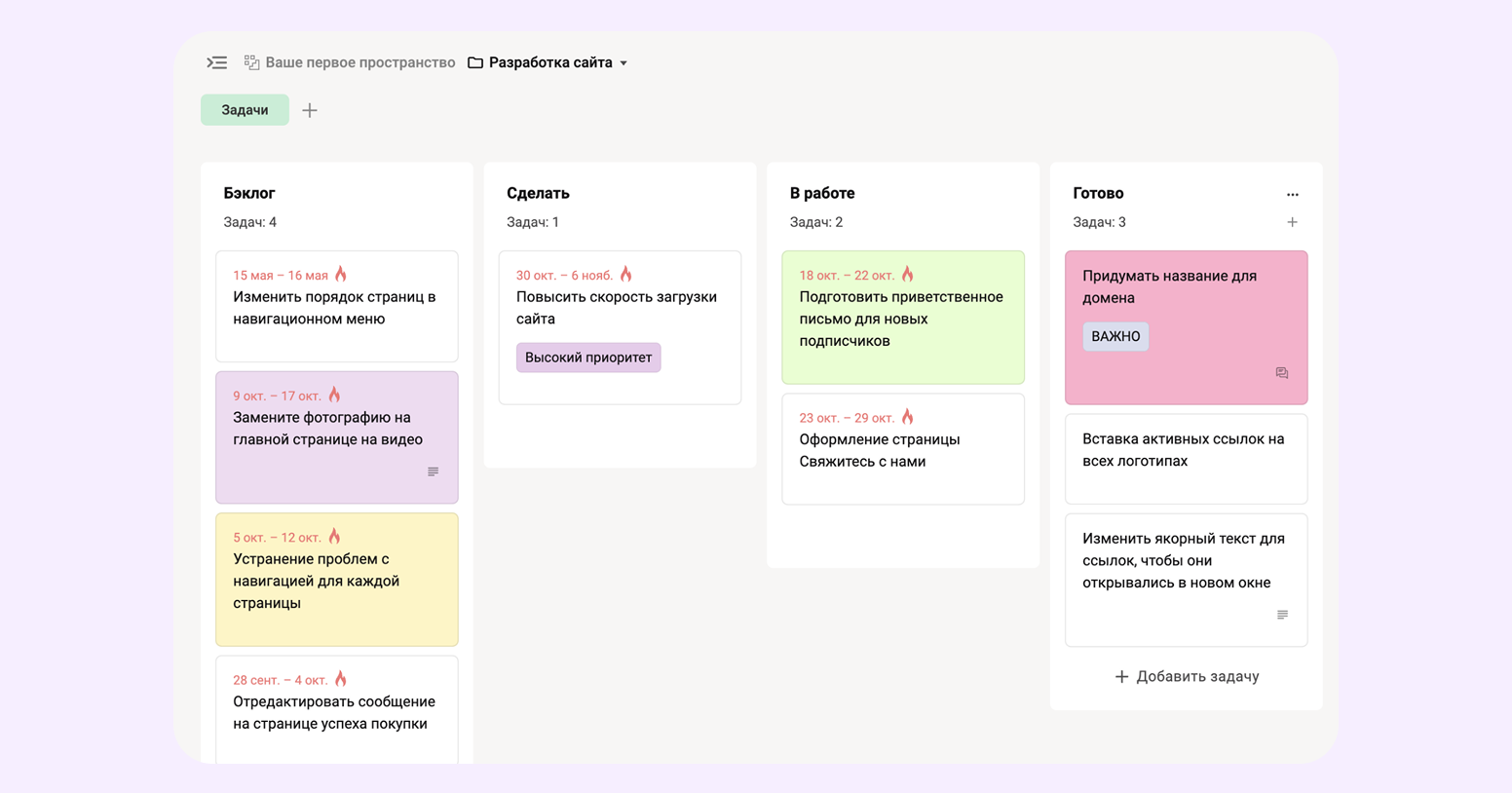The height and width of the screenshot is (793, 1512).
Task: Click the workspace icon beside Ваше первое пространство
Action: tap(251, 62)
